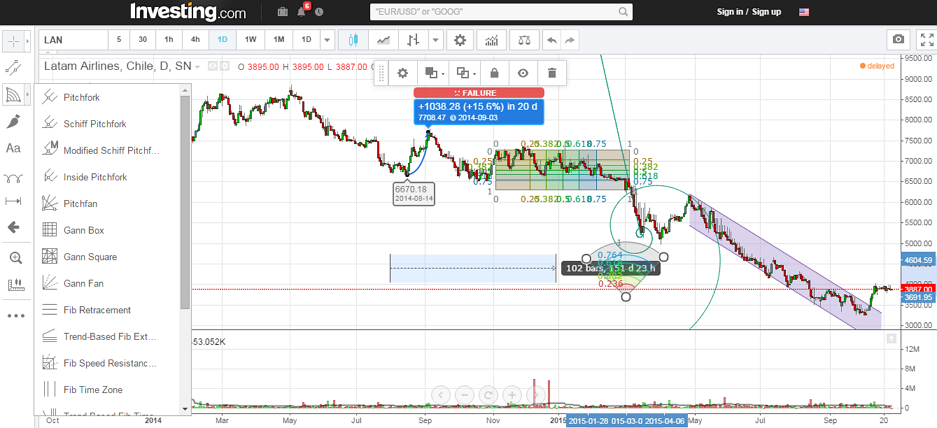Image resolution: width=937 pixels, height=428 pixels.
Task: Select the trend line drawing tool
Action: 13,67
